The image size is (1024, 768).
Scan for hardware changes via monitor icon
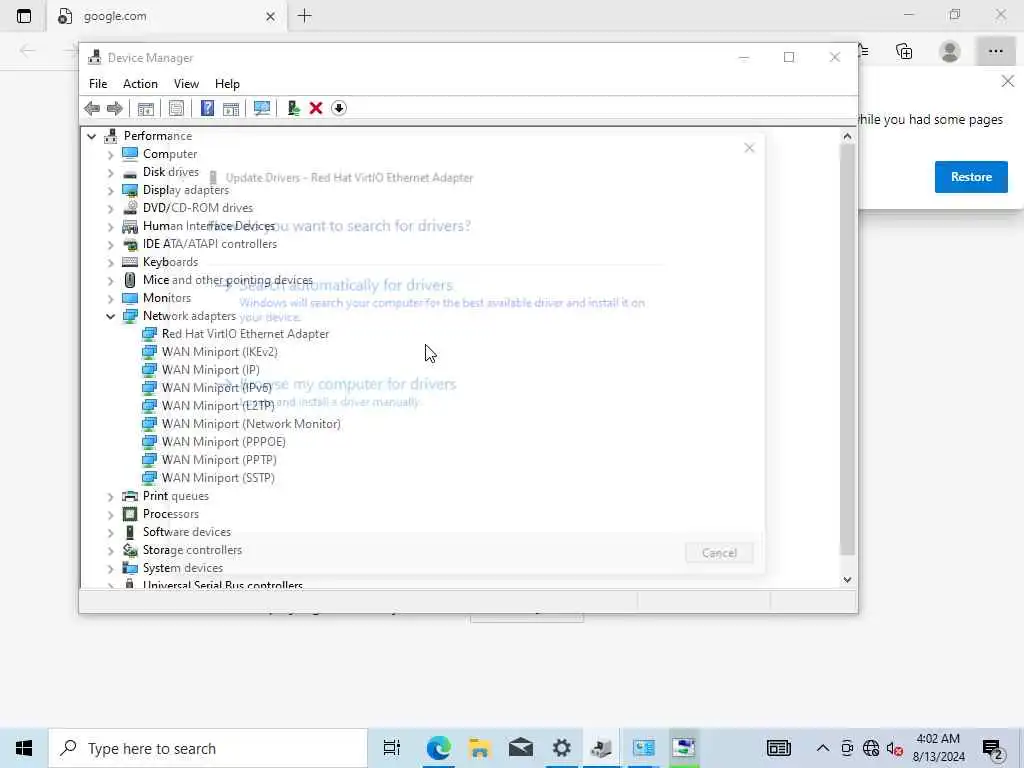coord(262,108)
